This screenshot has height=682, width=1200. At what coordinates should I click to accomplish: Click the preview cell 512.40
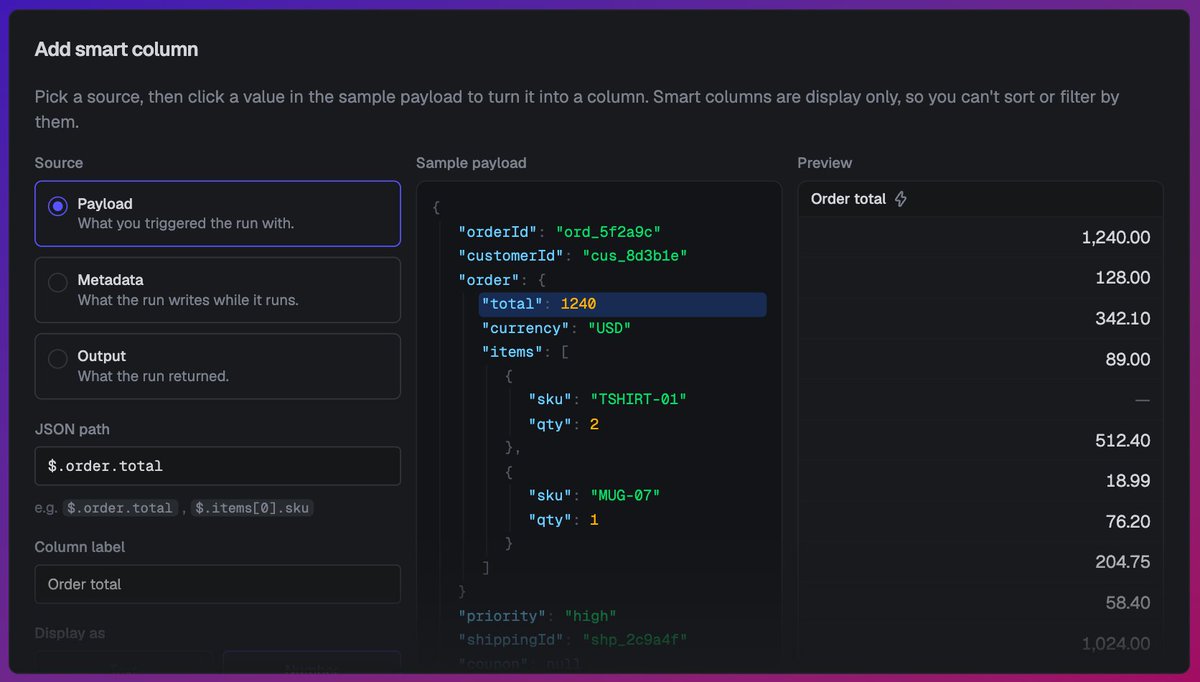(x=981, y=441)
